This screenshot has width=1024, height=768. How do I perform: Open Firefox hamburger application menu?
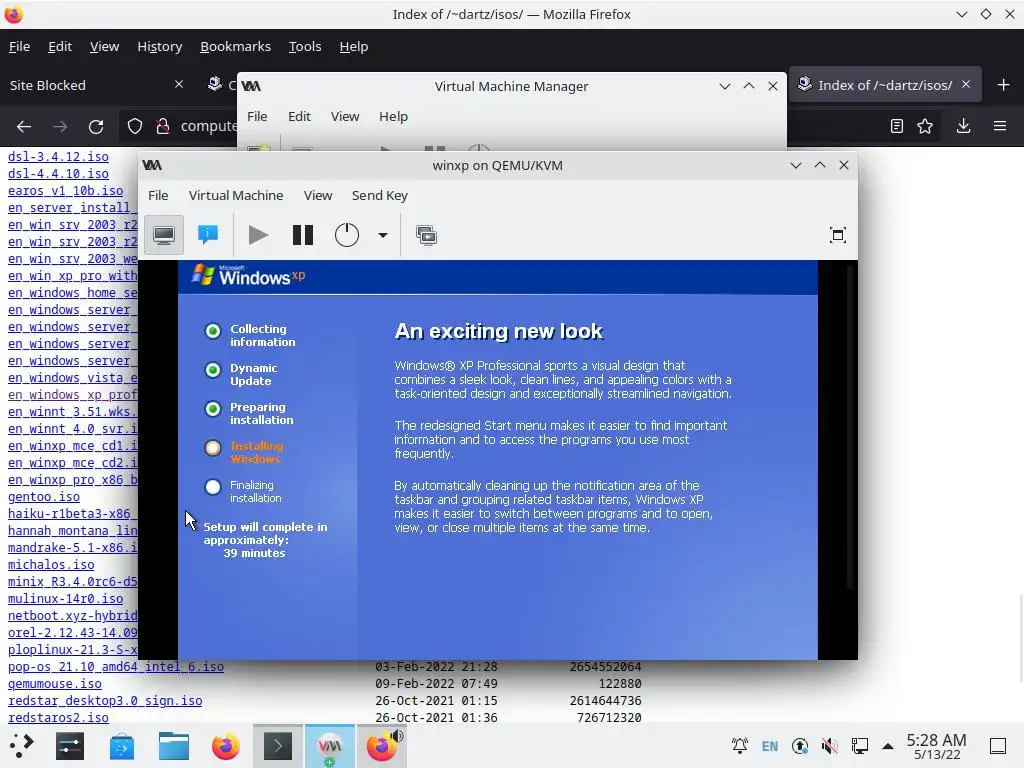click(1000, 126)
